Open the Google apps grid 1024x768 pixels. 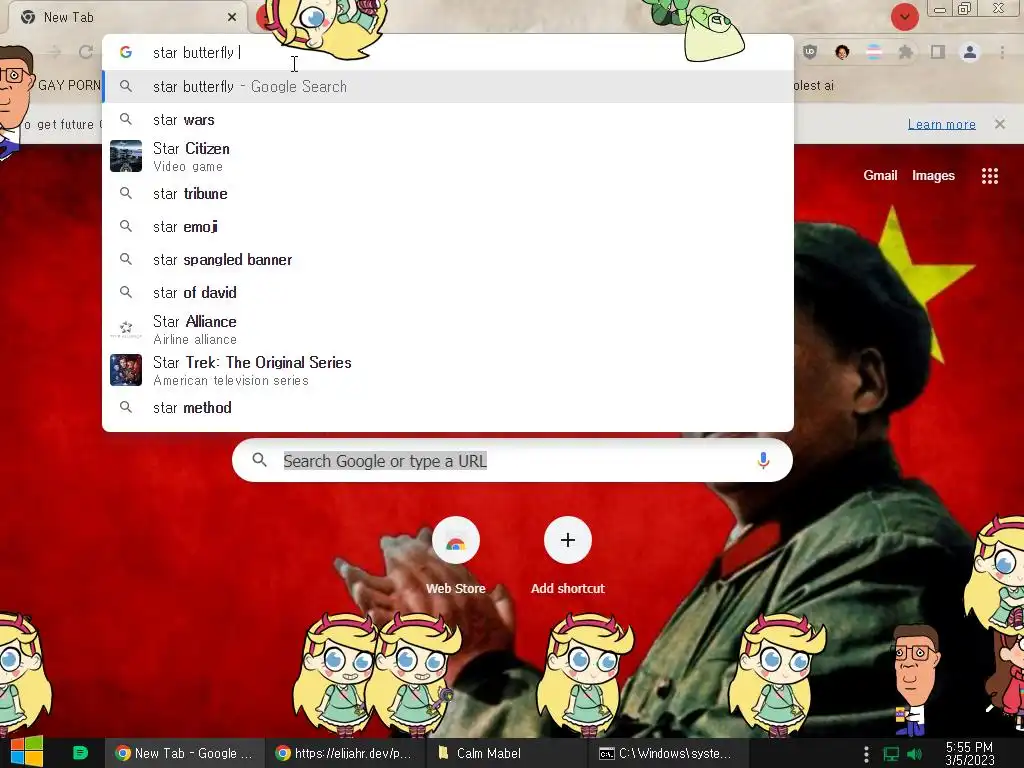[x=989, y=176]
